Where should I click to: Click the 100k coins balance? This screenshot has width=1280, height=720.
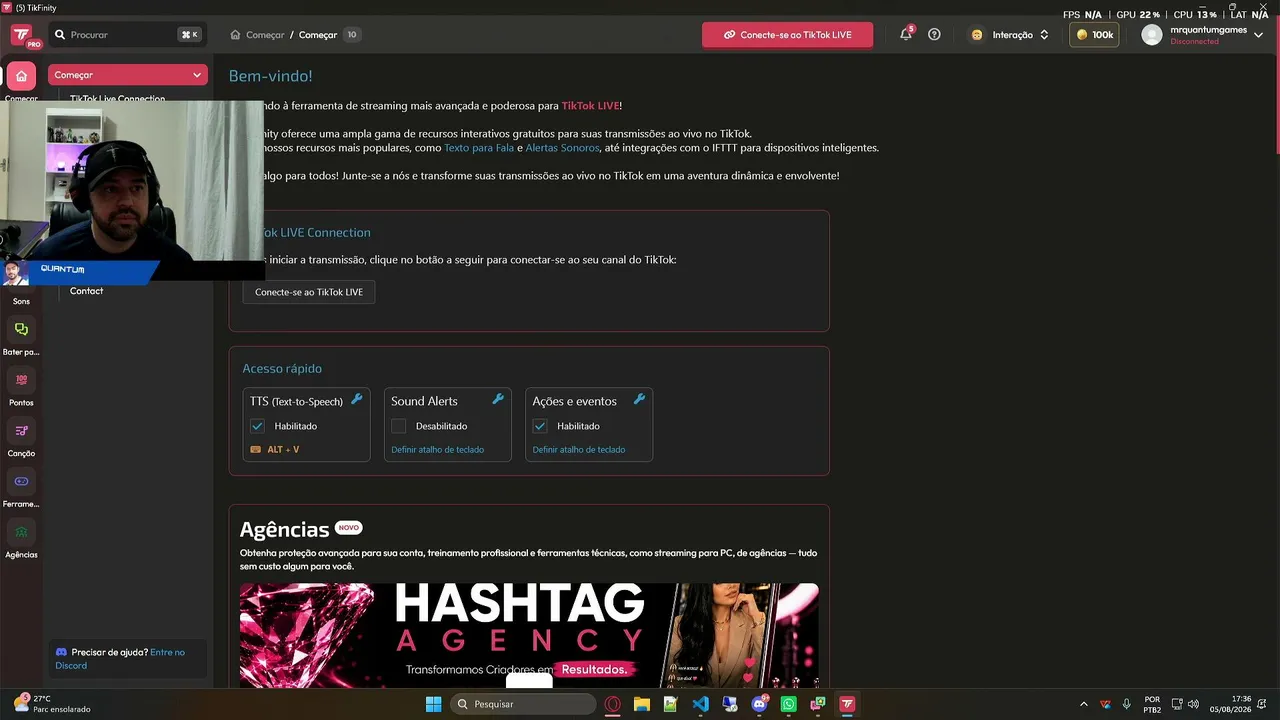point(1094,35)
